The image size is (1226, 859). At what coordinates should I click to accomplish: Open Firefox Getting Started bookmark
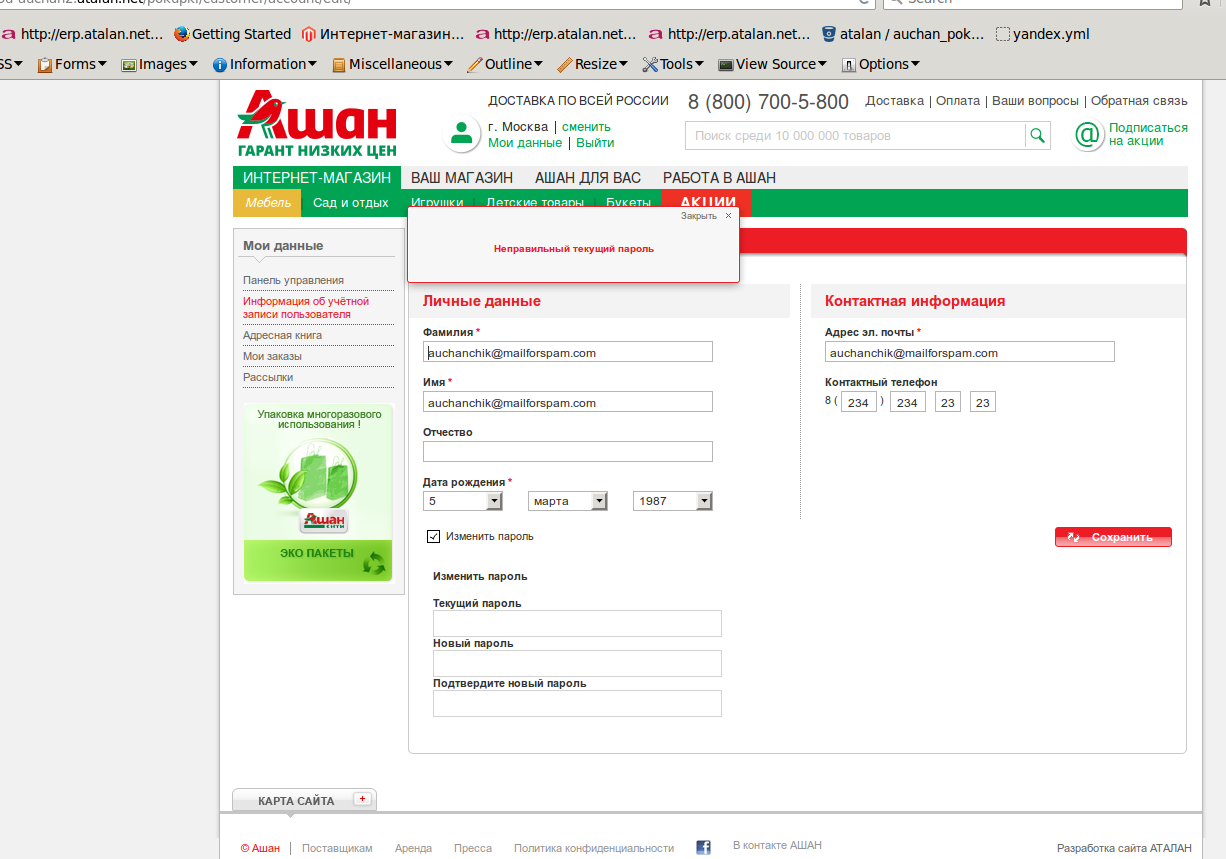(x=232, y=34)
